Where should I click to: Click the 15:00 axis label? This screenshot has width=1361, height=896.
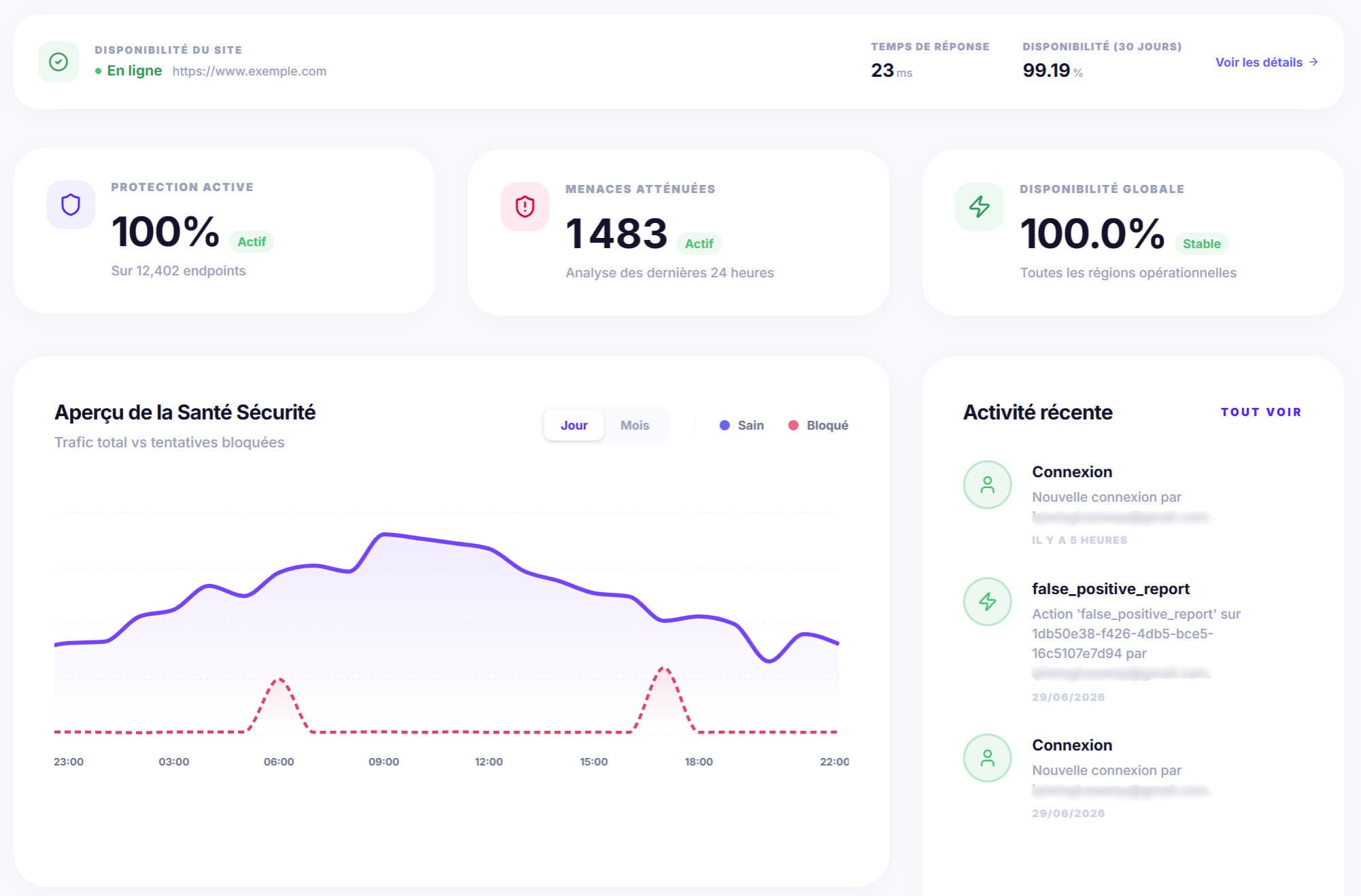[593, 762]
